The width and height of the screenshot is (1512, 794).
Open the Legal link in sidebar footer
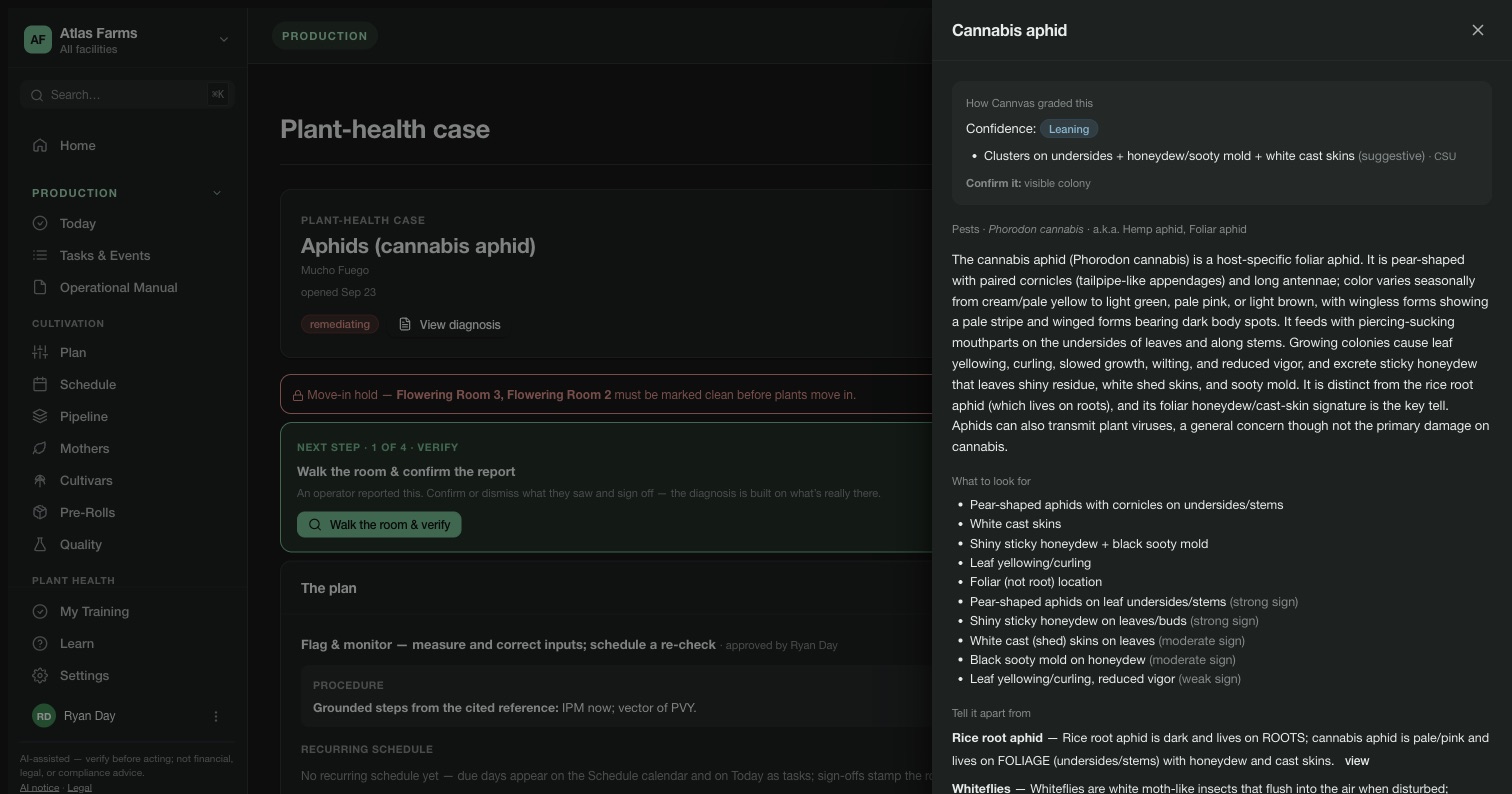tap(79, 788)
